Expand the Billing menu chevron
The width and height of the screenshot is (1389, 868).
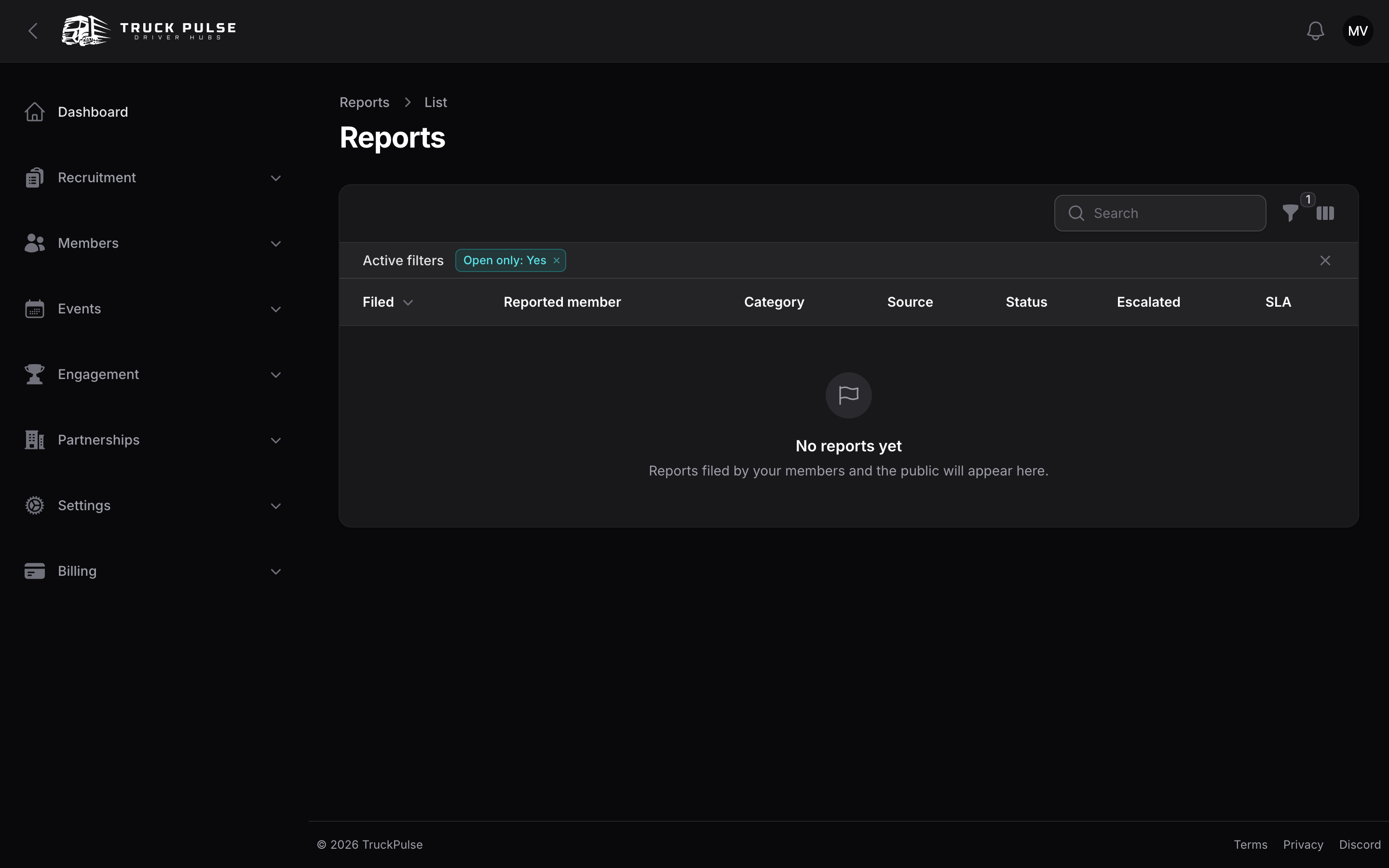[x=275, y=572]
